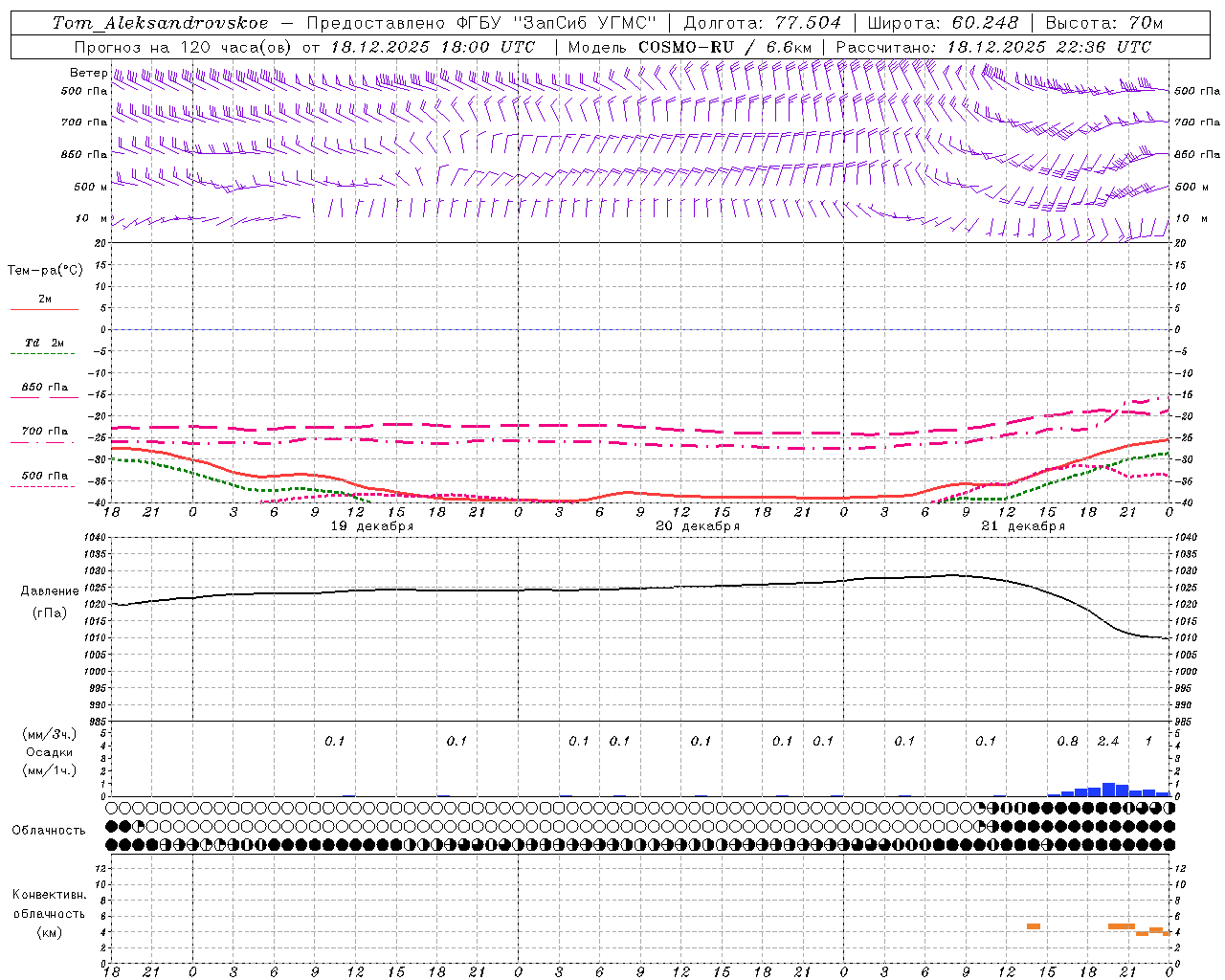Click the 'Предоставлено ФГБУ "ЗапСиб УГМС"' provider text
This screenshot has height=980, width=1225.
tap(481, 23)
